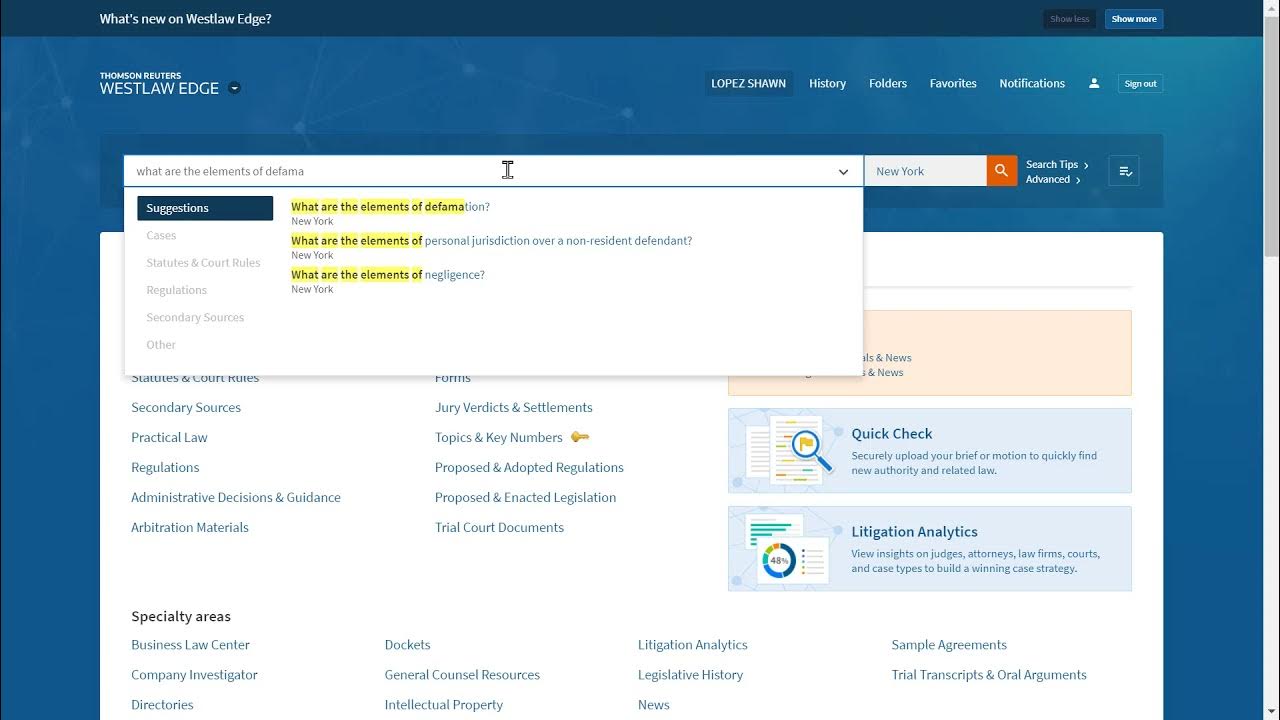Click the Sign out button
This screenshot has width=1280, height=720.
coord(1140,84)
